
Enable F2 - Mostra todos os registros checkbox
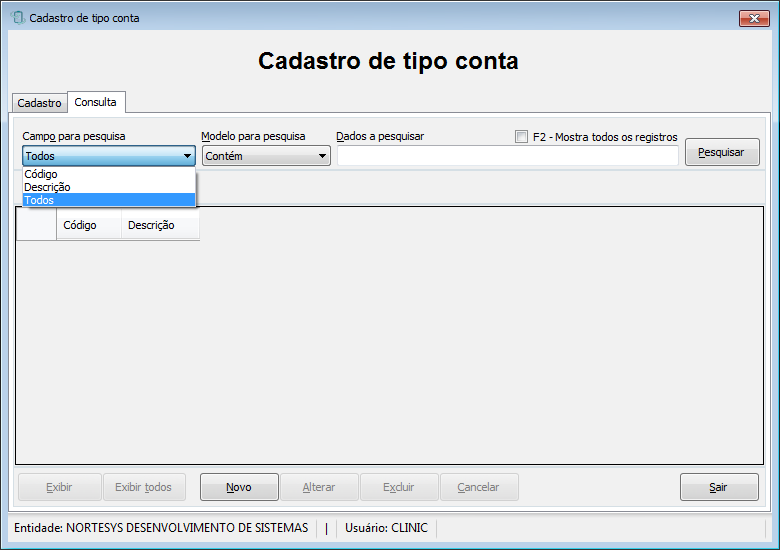(521, 136)
